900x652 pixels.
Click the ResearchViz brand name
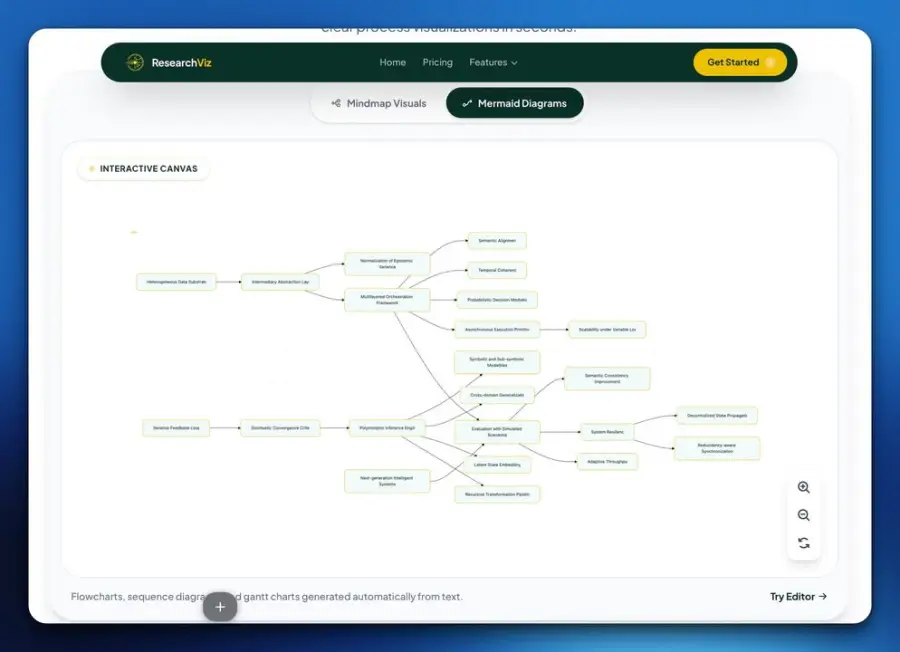click(x=181, y=63)
